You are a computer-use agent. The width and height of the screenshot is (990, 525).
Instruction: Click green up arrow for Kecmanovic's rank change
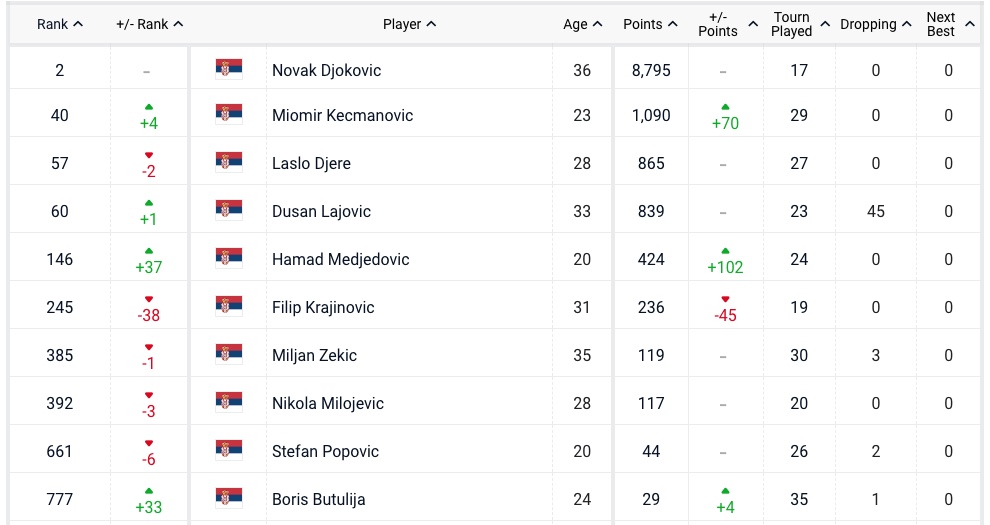(x=149, y=106)
